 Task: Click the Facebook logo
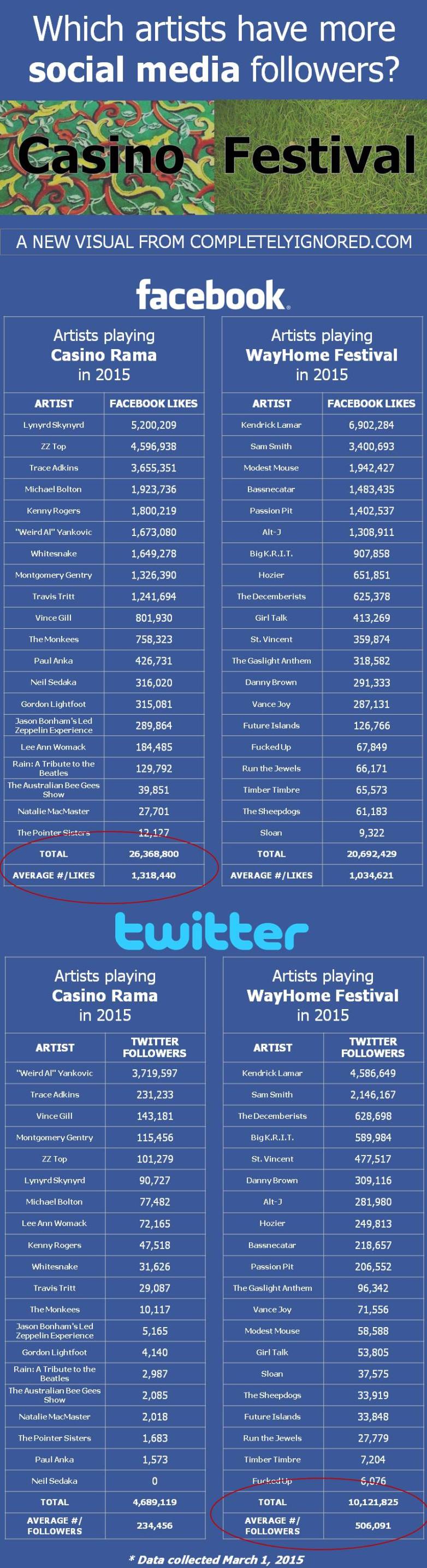point(213,295)
